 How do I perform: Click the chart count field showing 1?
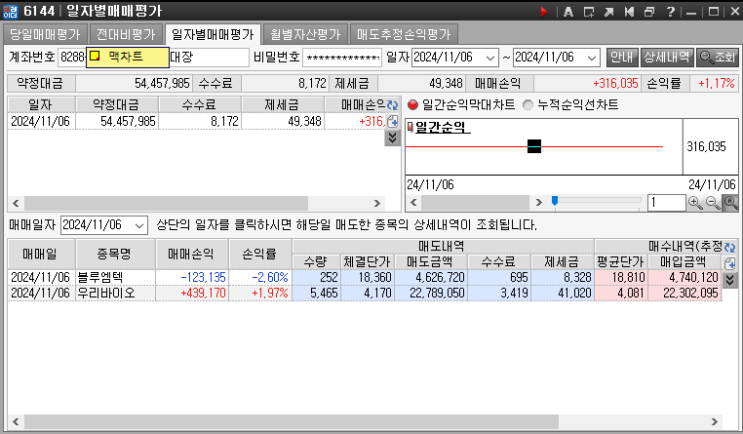(x=667, y=203)
